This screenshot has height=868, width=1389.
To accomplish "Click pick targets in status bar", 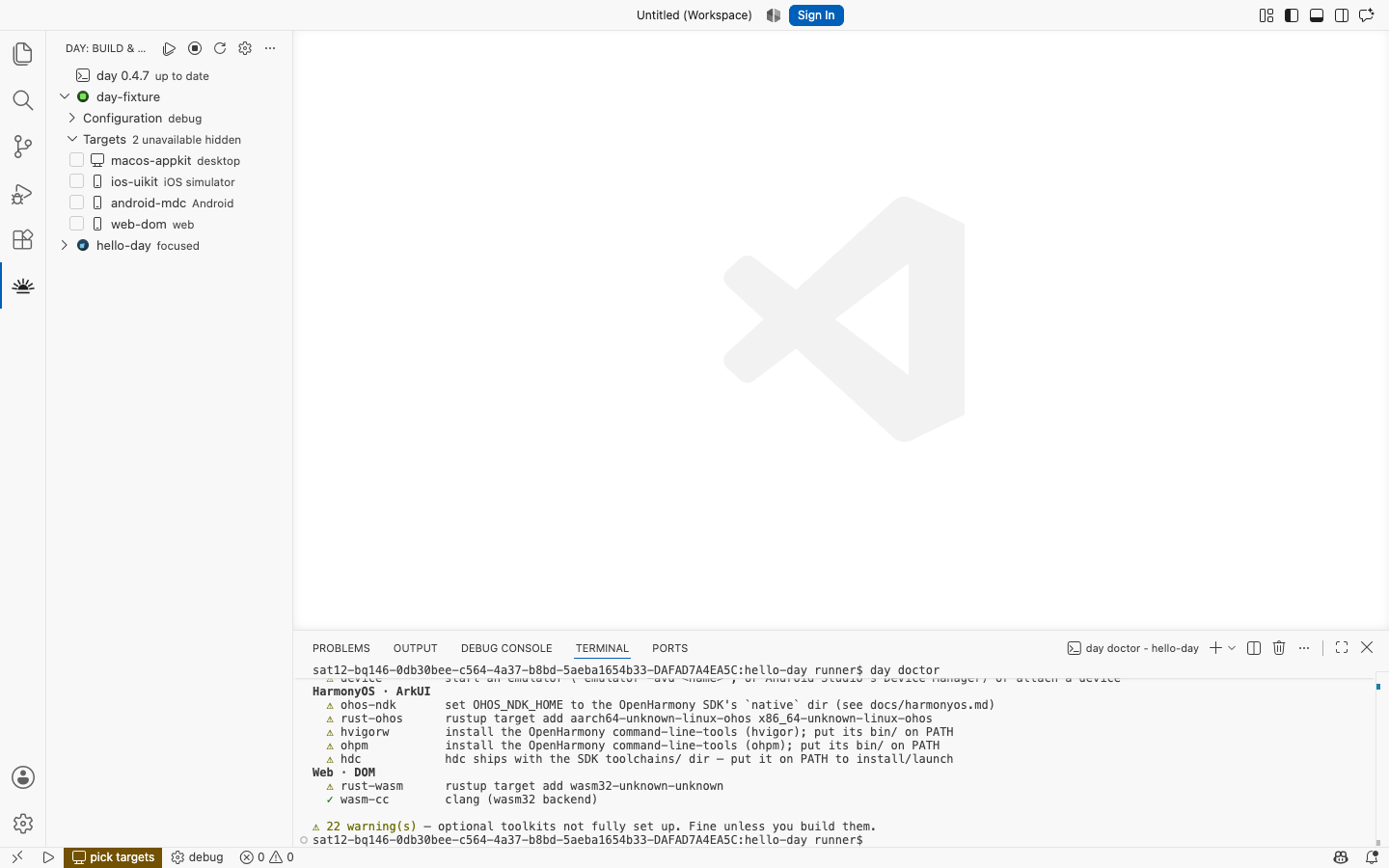I will tap(113, 856).
